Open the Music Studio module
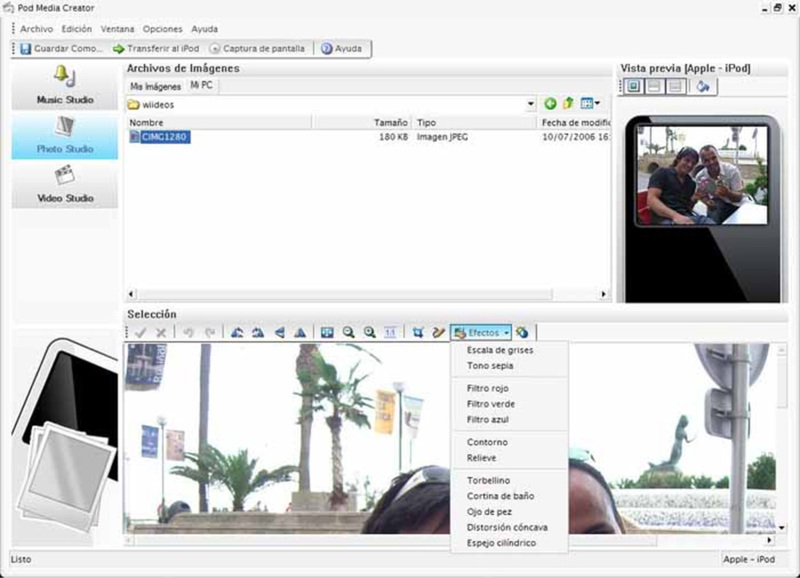 point(65,86)
